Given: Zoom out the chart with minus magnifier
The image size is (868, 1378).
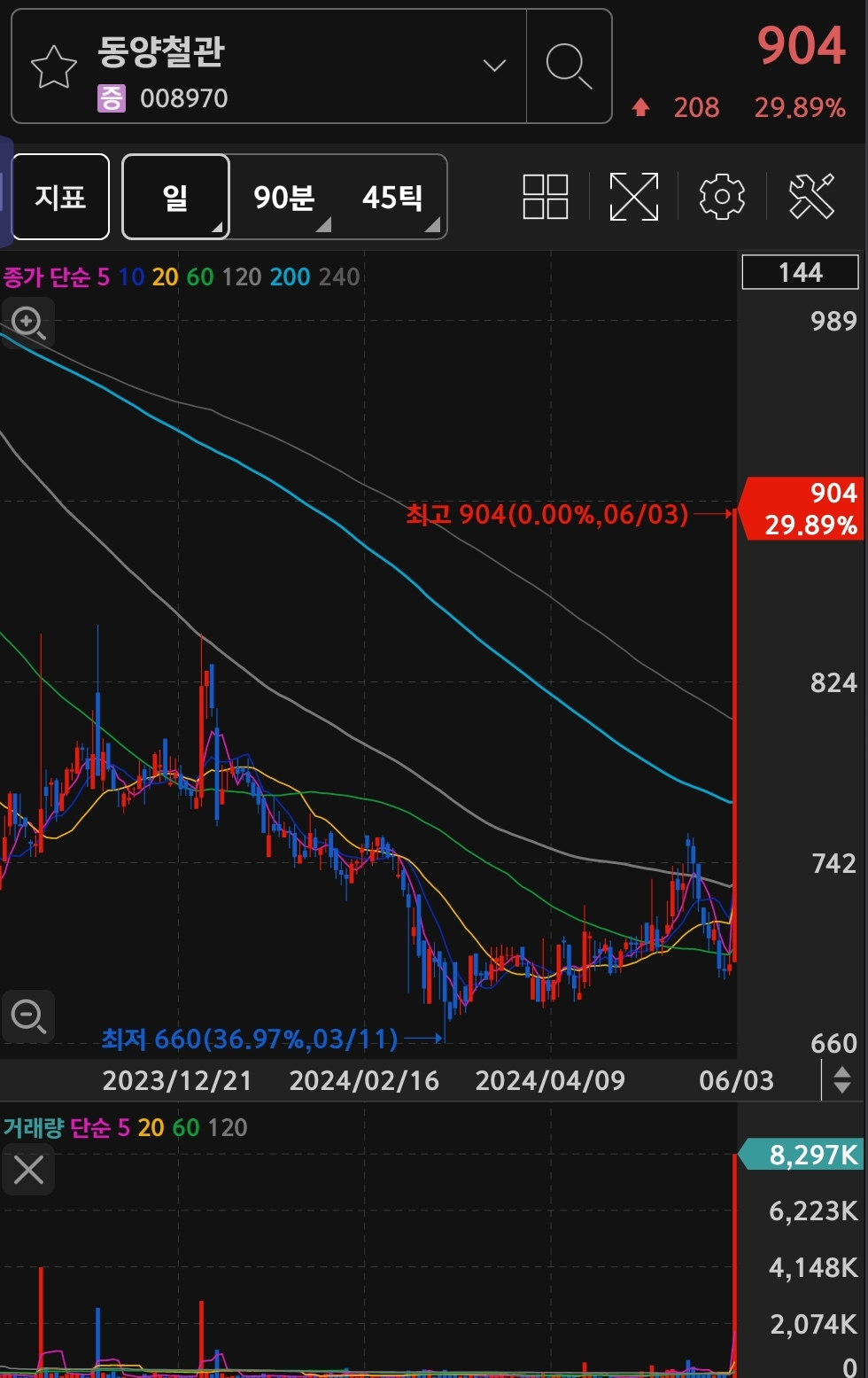Looking at the screenshot, I should (x=28, y=1016).
